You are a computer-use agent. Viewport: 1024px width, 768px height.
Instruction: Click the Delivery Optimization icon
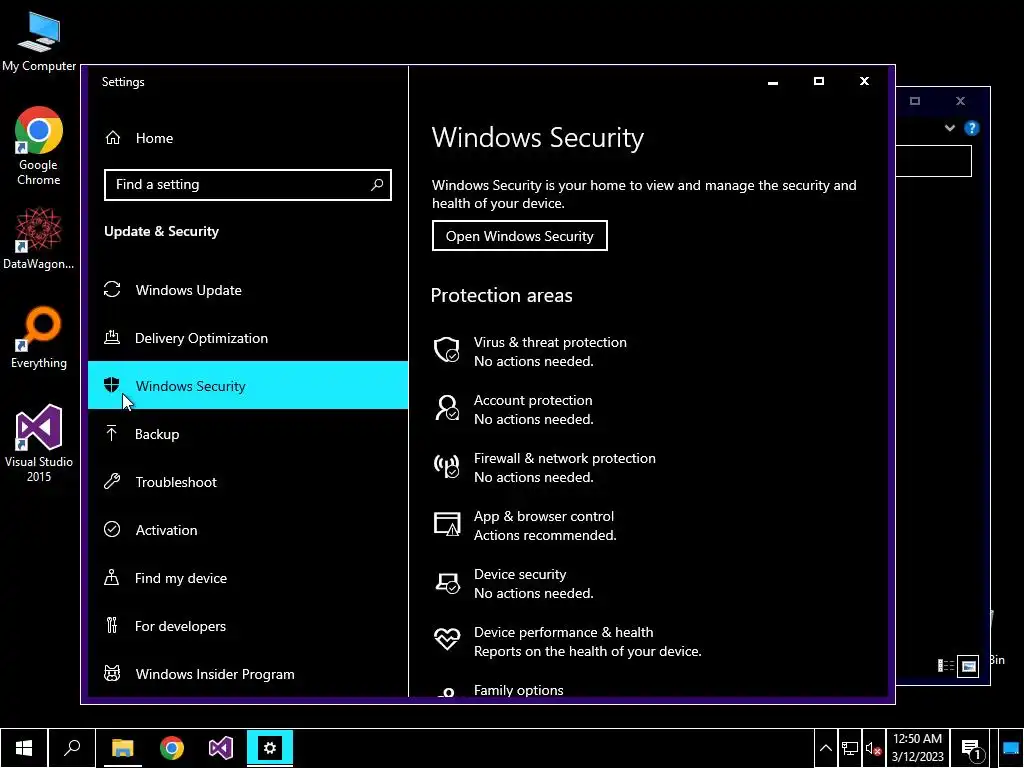tap(112, 337)
